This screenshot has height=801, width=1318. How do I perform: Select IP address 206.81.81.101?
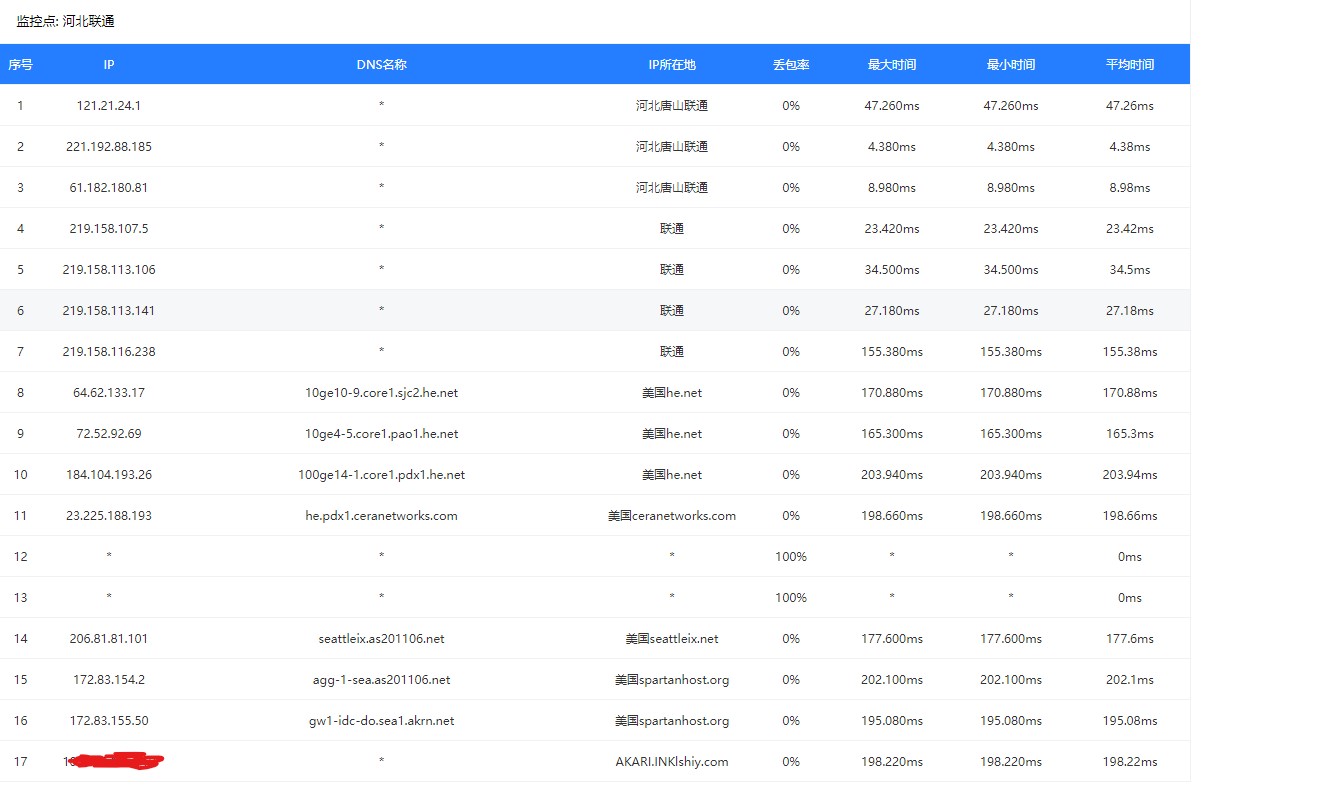tap(109, 638)
